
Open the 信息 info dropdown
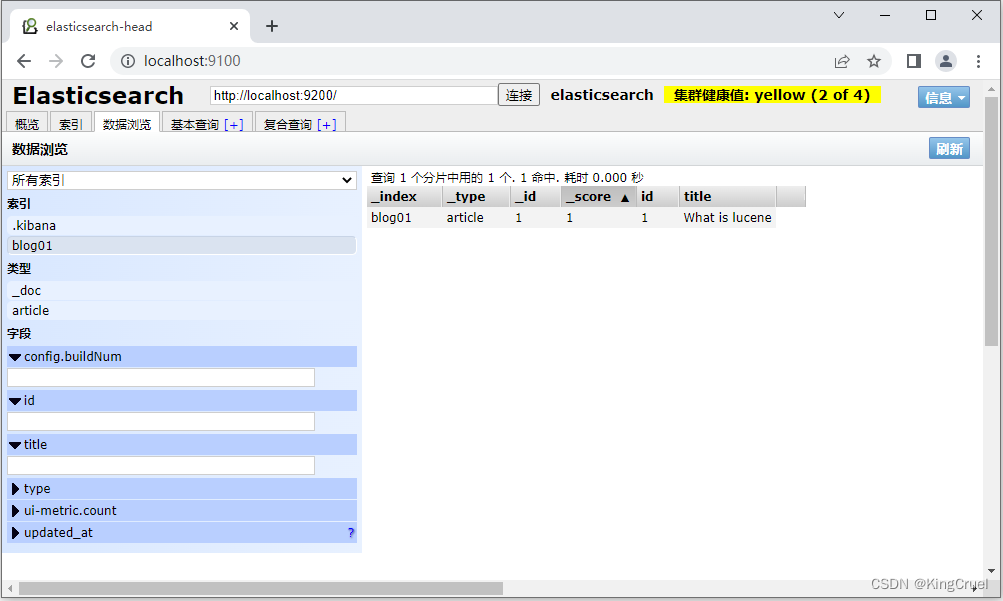pos(944,97)
